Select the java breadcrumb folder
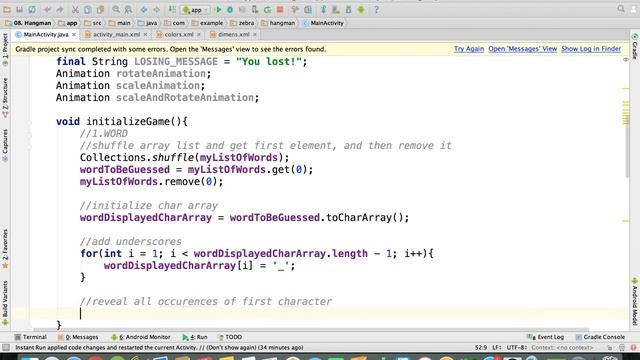This screenshot has width=640, height=360. coord(147,23)
